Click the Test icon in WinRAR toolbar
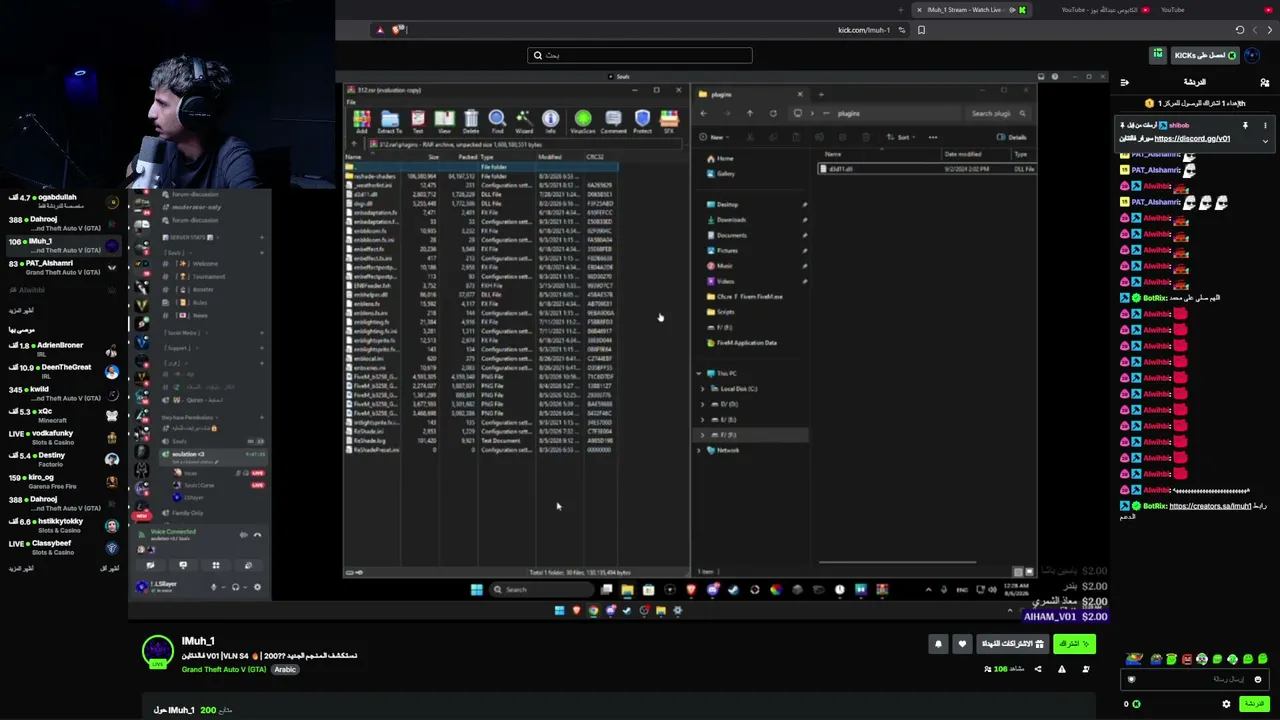The height and width of the screenshot is (720, 1280). [x=418, y=122]
